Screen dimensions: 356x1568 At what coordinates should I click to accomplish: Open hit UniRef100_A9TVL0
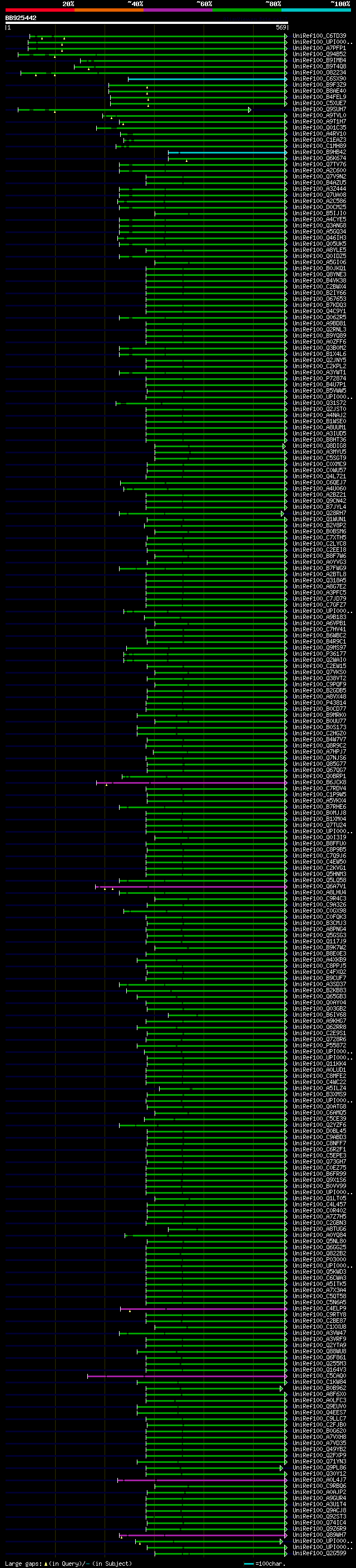pyautogui.click(x=319, y=116)
